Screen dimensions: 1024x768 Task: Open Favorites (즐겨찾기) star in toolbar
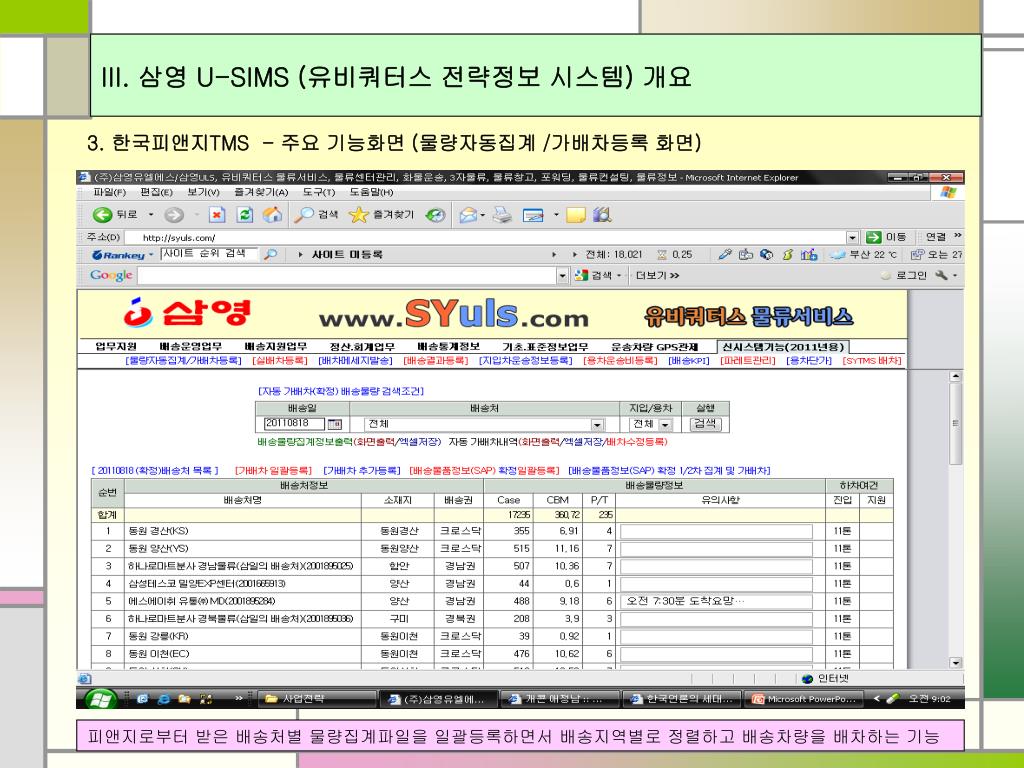pos(382,215)
